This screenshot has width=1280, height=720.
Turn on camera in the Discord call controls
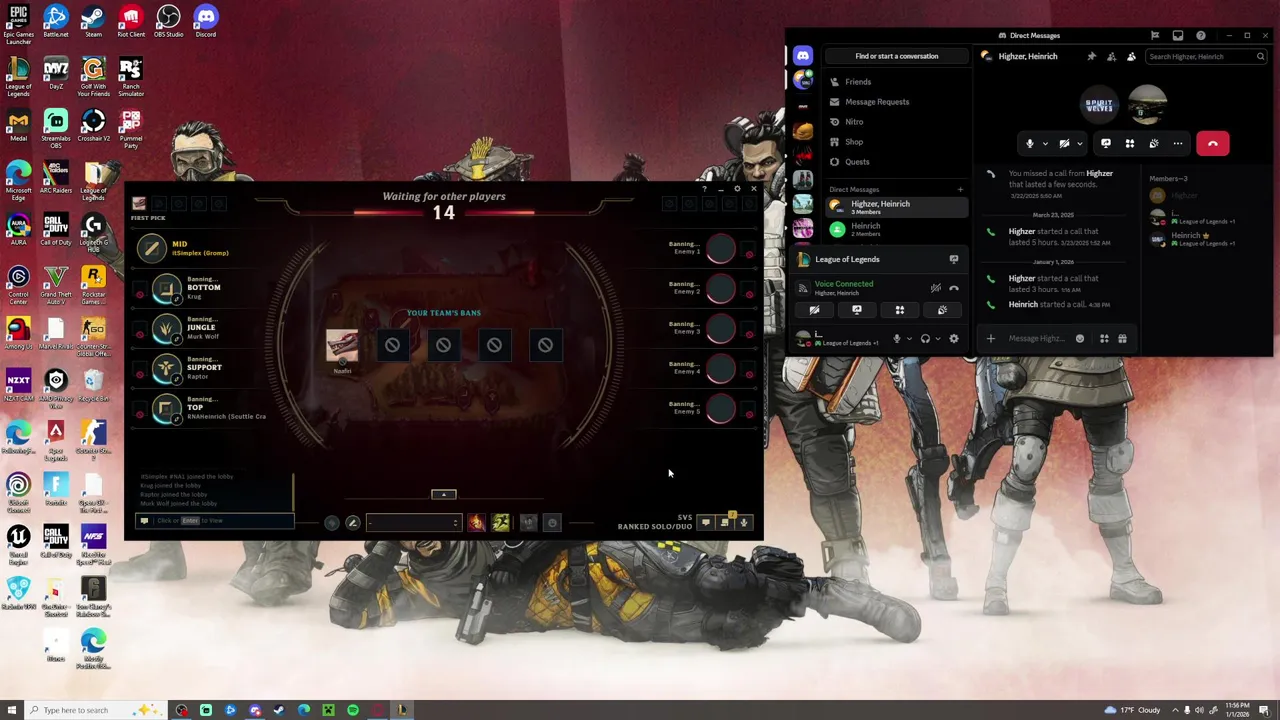[x=1064, y=143]
